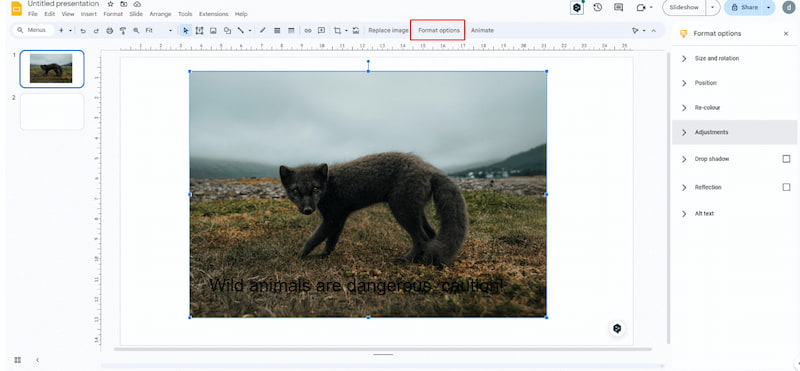Star the Untitled presentation
The image size is (800, 371).
tap(111, 4)
